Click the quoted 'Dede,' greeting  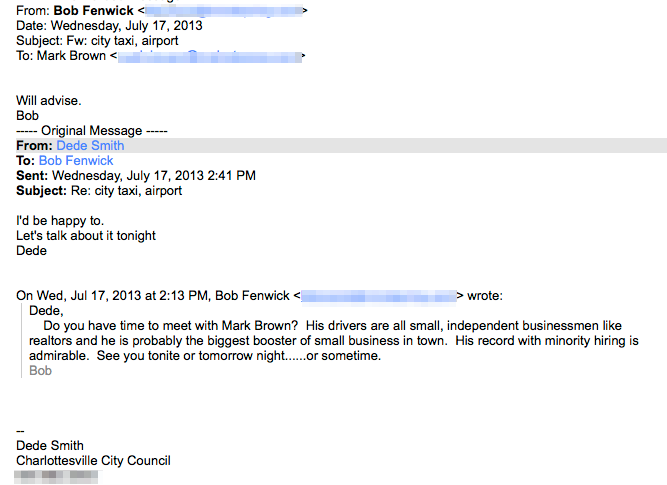[x=46, y=311]
